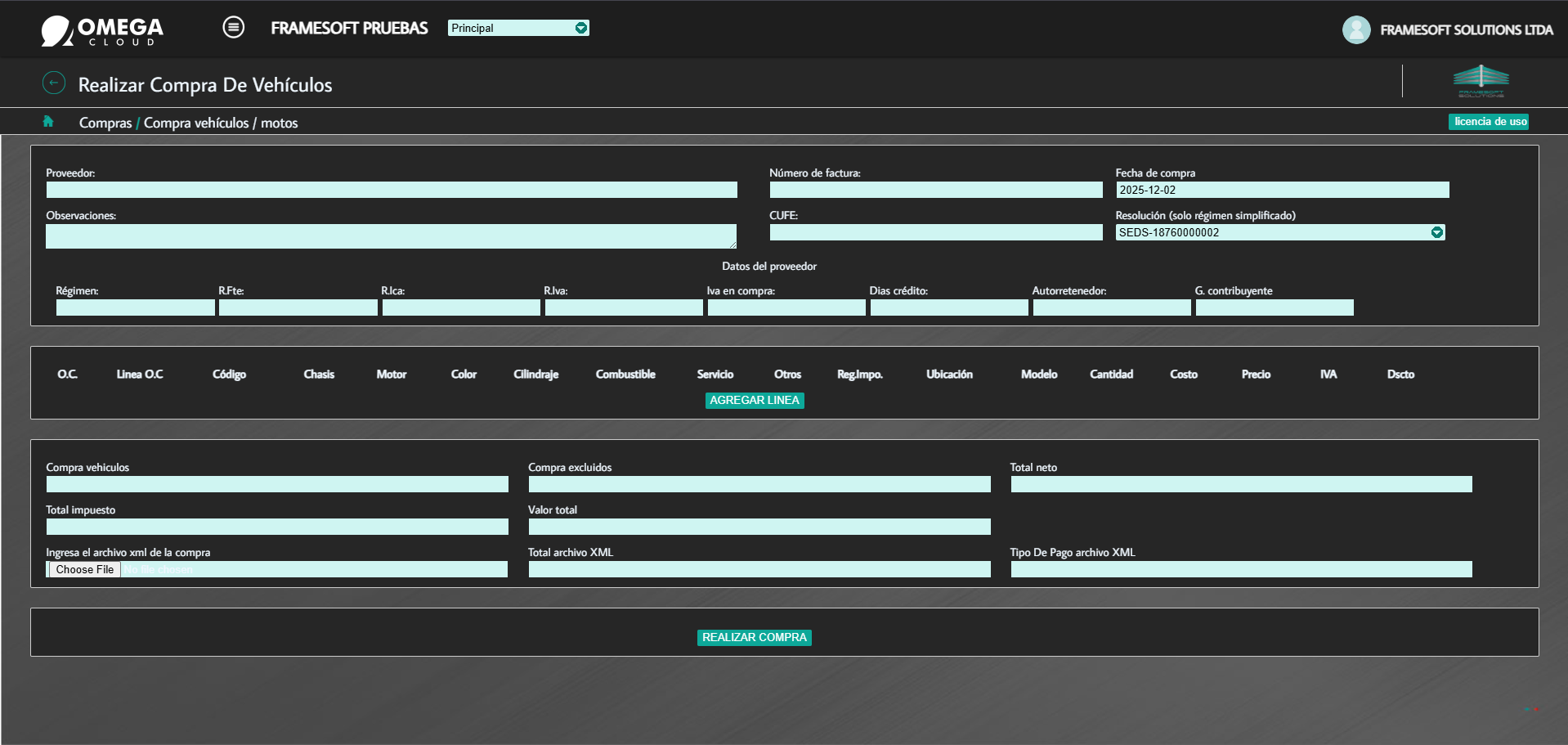The image size is (1568, 745).
Task: Click the Número de factura field
Action: pyautogui.click(x=936, y=190)
